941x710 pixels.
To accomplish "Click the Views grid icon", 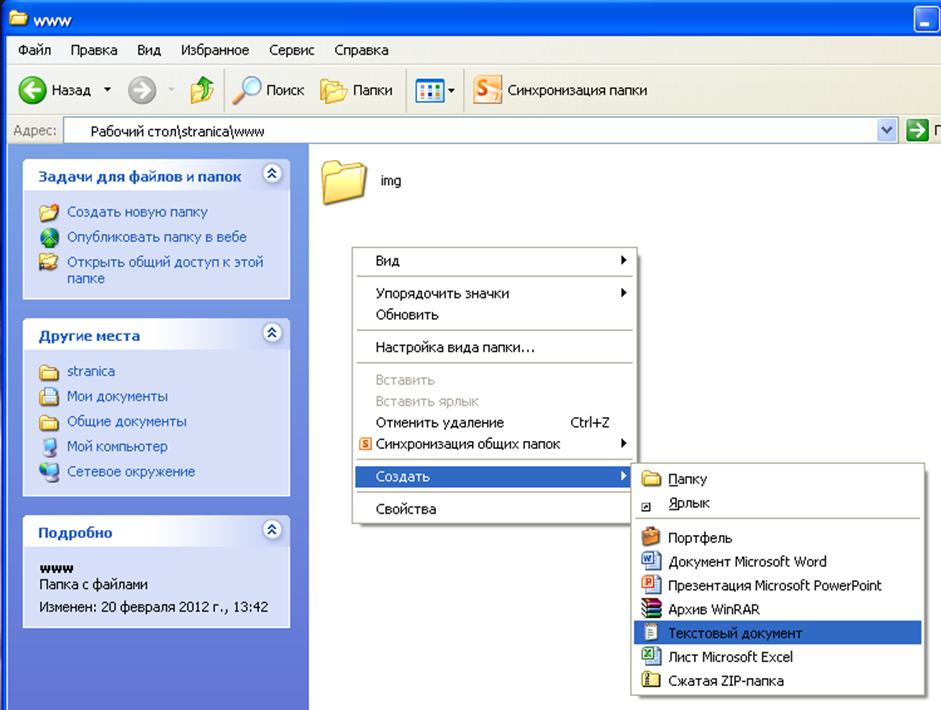I will tap(430, 91).
